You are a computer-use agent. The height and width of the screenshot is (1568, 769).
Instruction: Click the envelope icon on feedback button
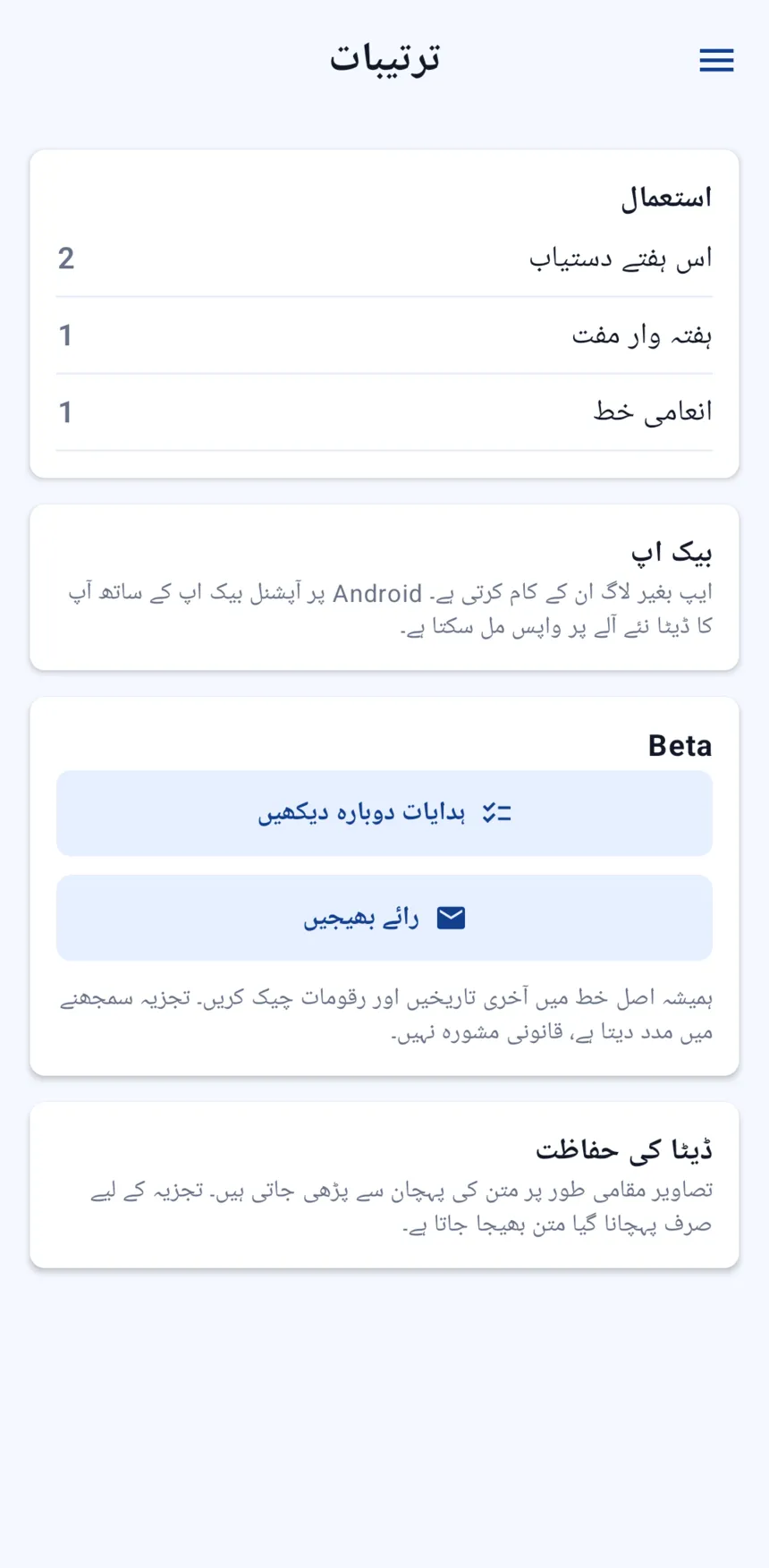point(451,918)
